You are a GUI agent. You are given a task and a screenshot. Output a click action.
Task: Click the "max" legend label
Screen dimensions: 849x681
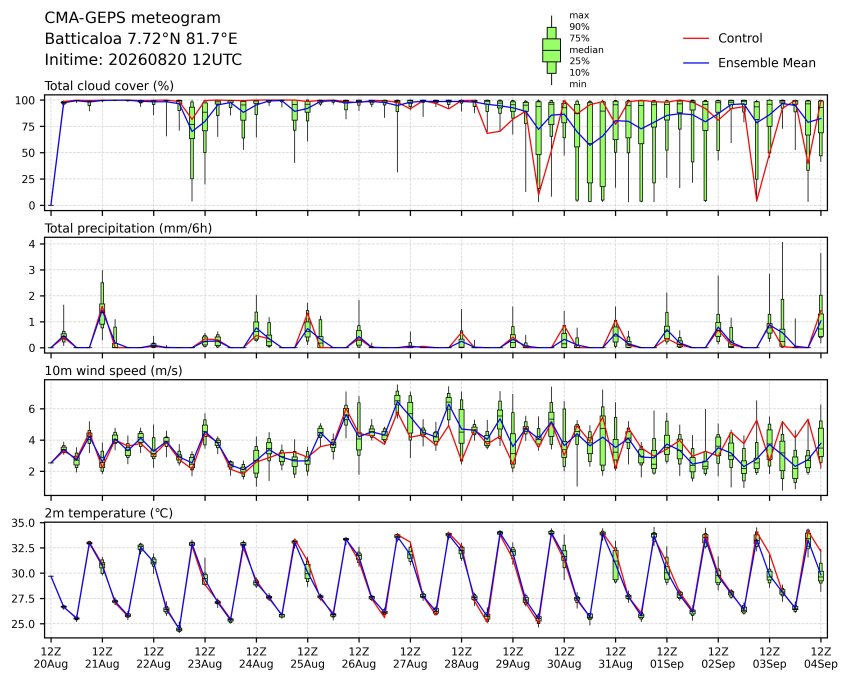[x=579, y=15]
